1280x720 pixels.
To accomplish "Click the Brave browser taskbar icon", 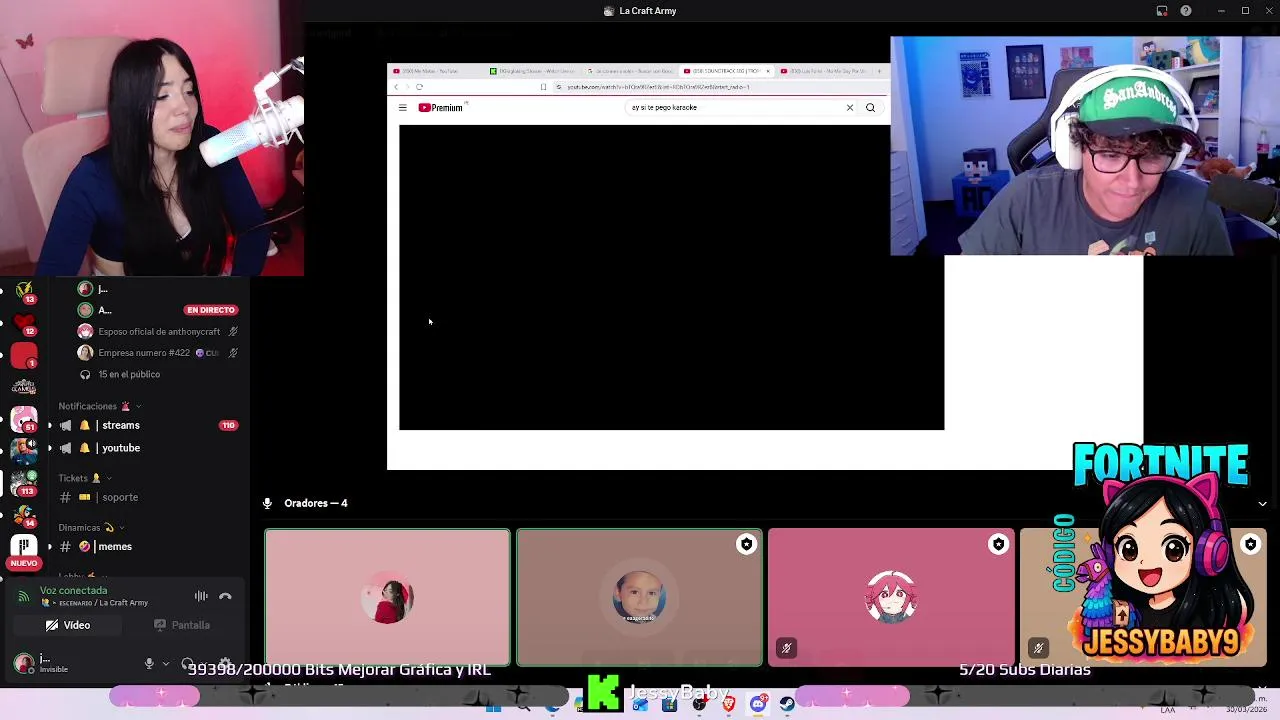I will [729, 705].
